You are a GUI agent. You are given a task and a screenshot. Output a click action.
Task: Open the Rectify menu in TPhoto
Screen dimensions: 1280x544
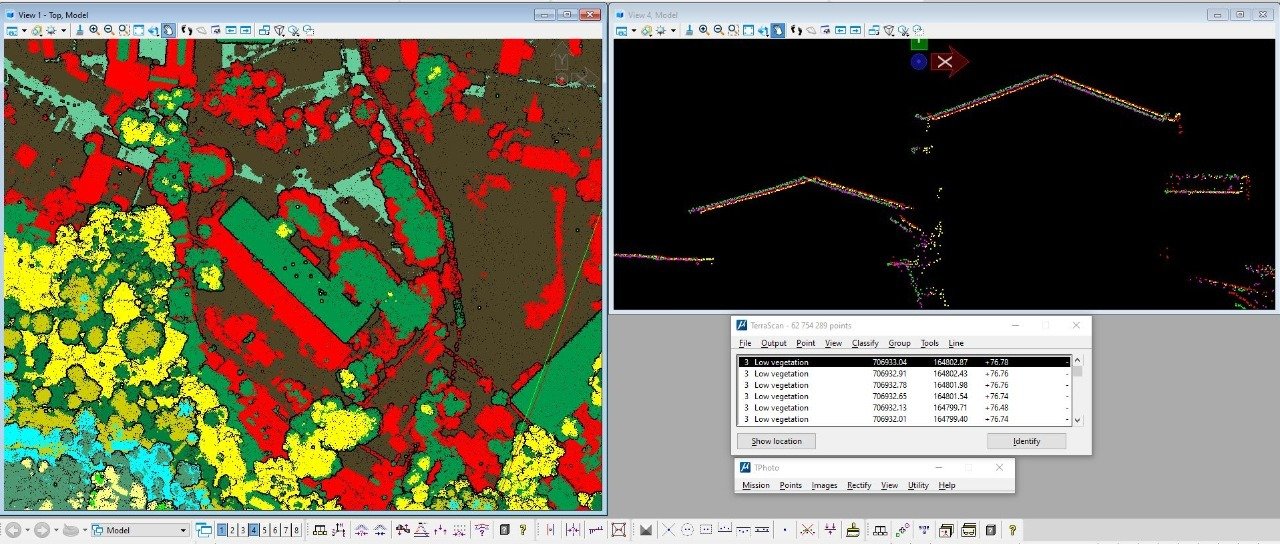(x=858, y=485)
